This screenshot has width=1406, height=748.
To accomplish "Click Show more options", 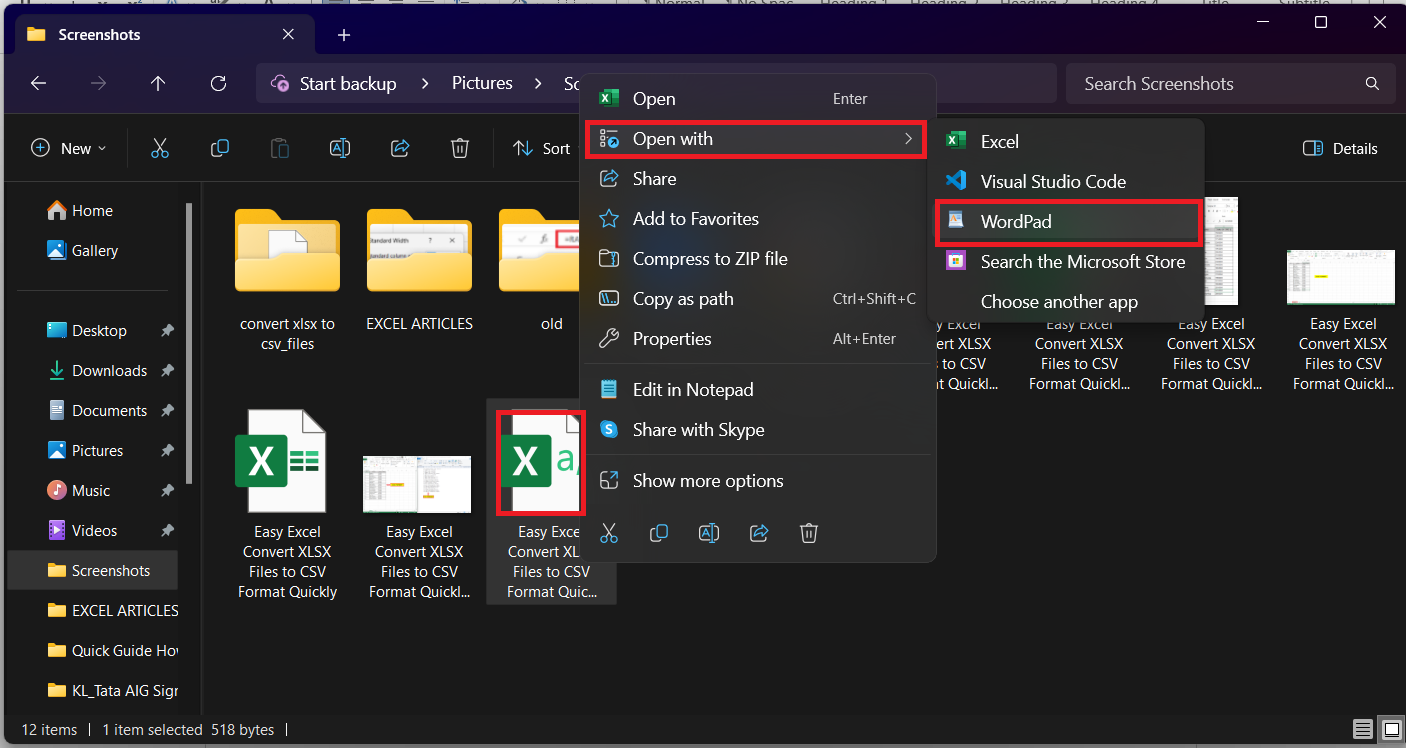I will coord(758,481).
